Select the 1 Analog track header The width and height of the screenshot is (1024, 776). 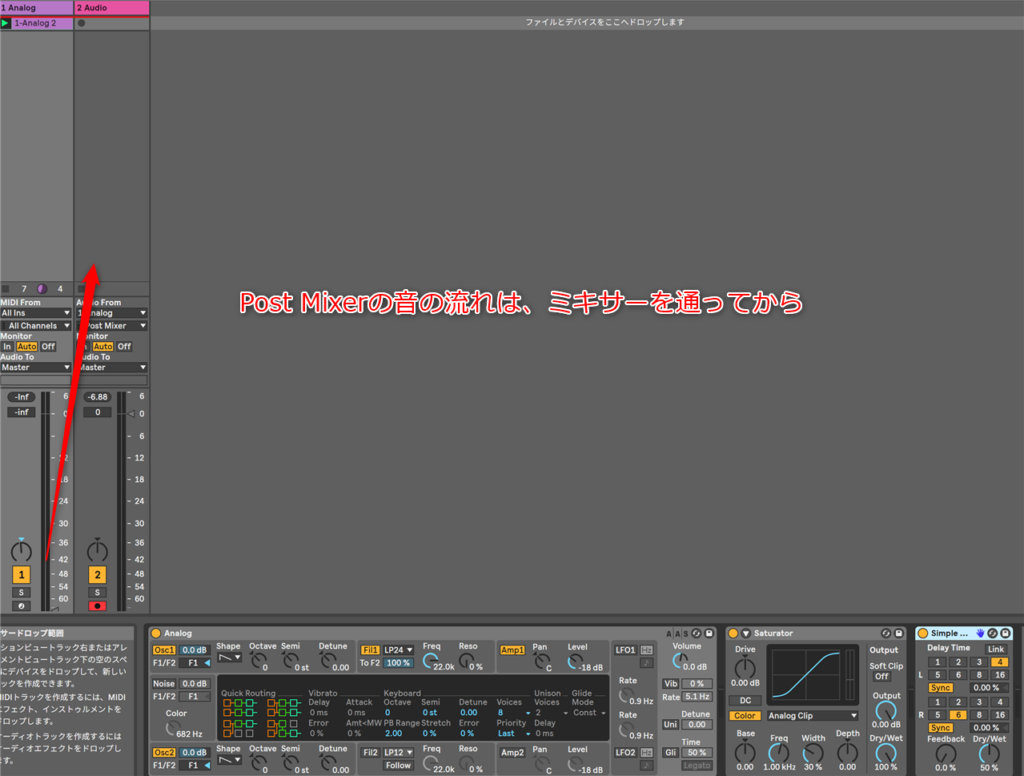click(36, 8)
